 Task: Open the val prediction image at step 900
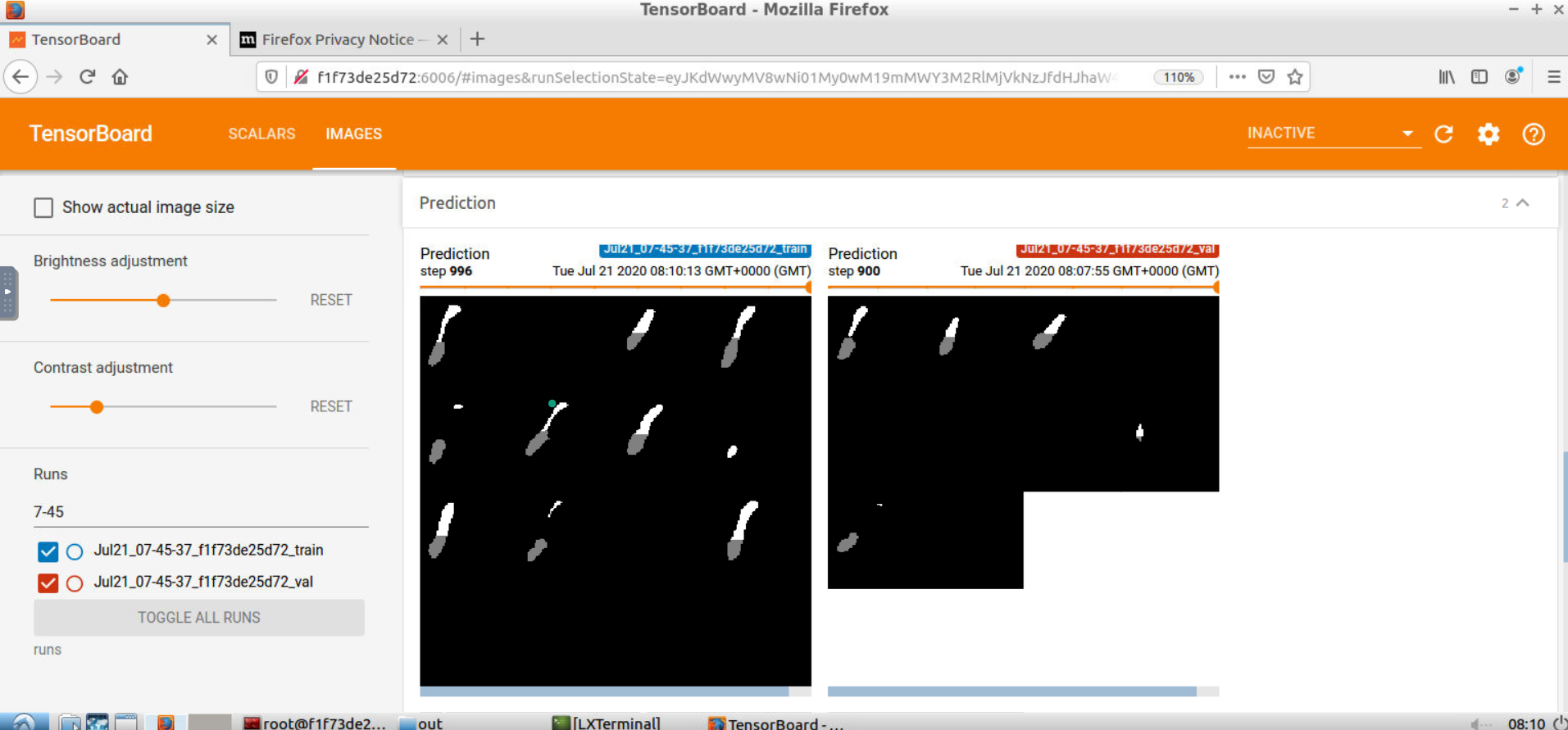(x=1023, y=442)
